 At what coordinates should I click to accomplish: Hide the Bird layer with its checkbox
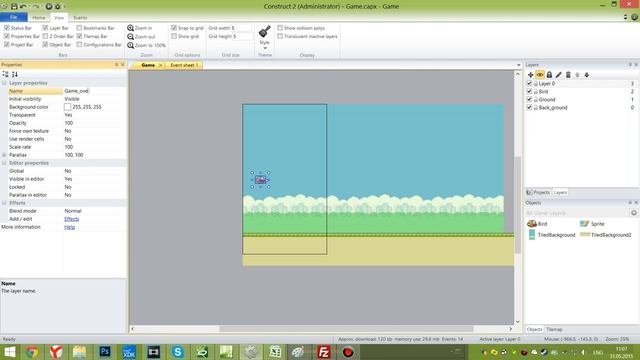click(x=529, y=91)
